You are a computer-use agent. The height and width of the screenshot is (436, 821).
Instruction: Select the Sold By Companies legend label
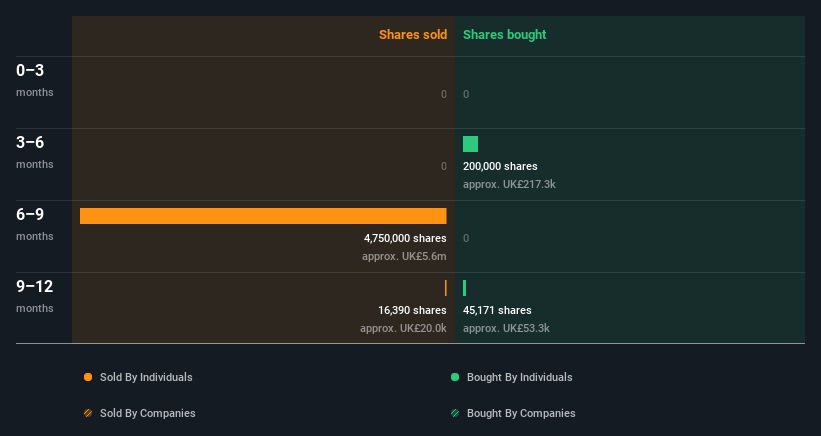coord(148,413)
